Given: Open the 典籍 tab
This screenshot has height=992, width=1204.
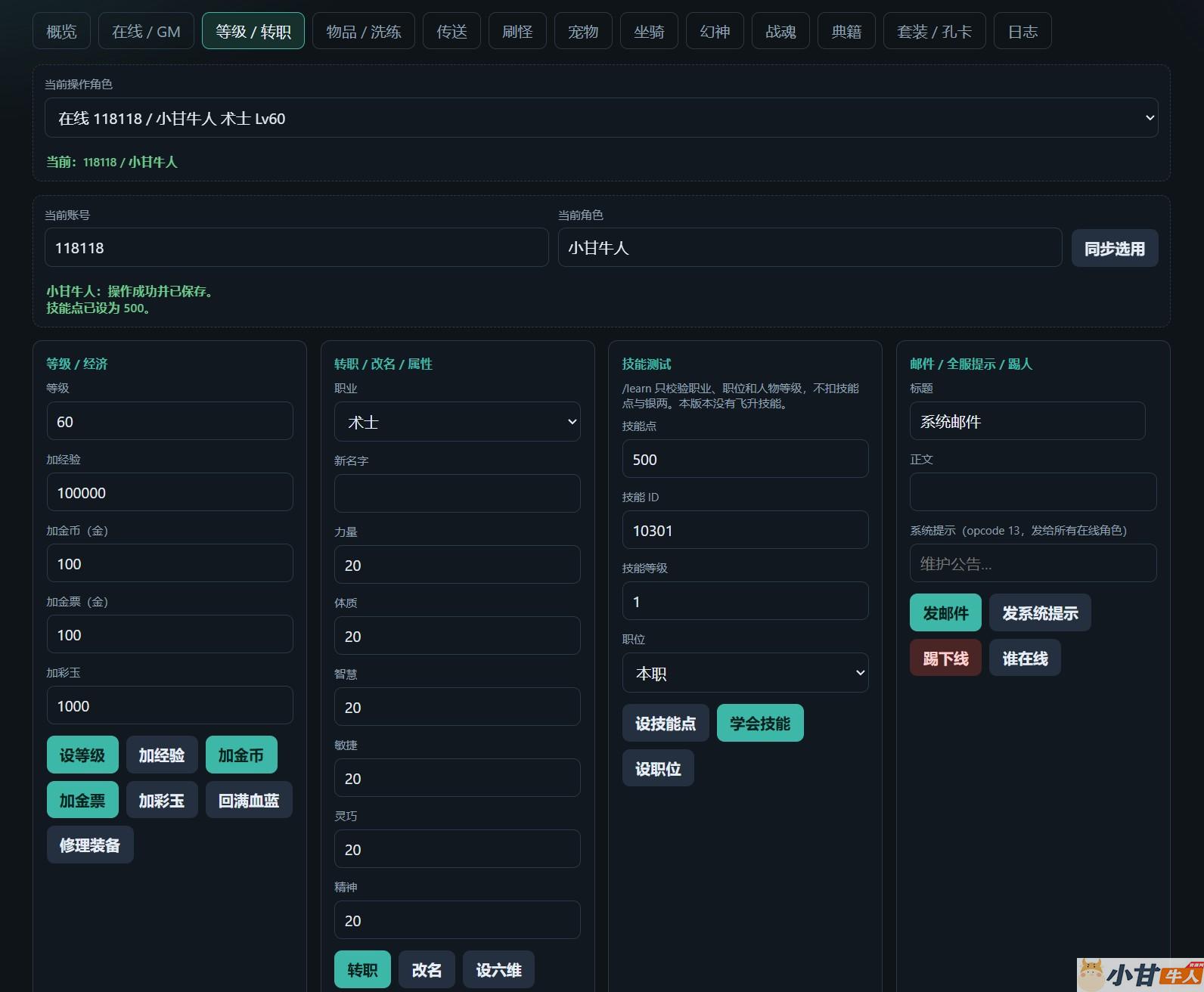Looking at the screenshot, I should 846,31.
